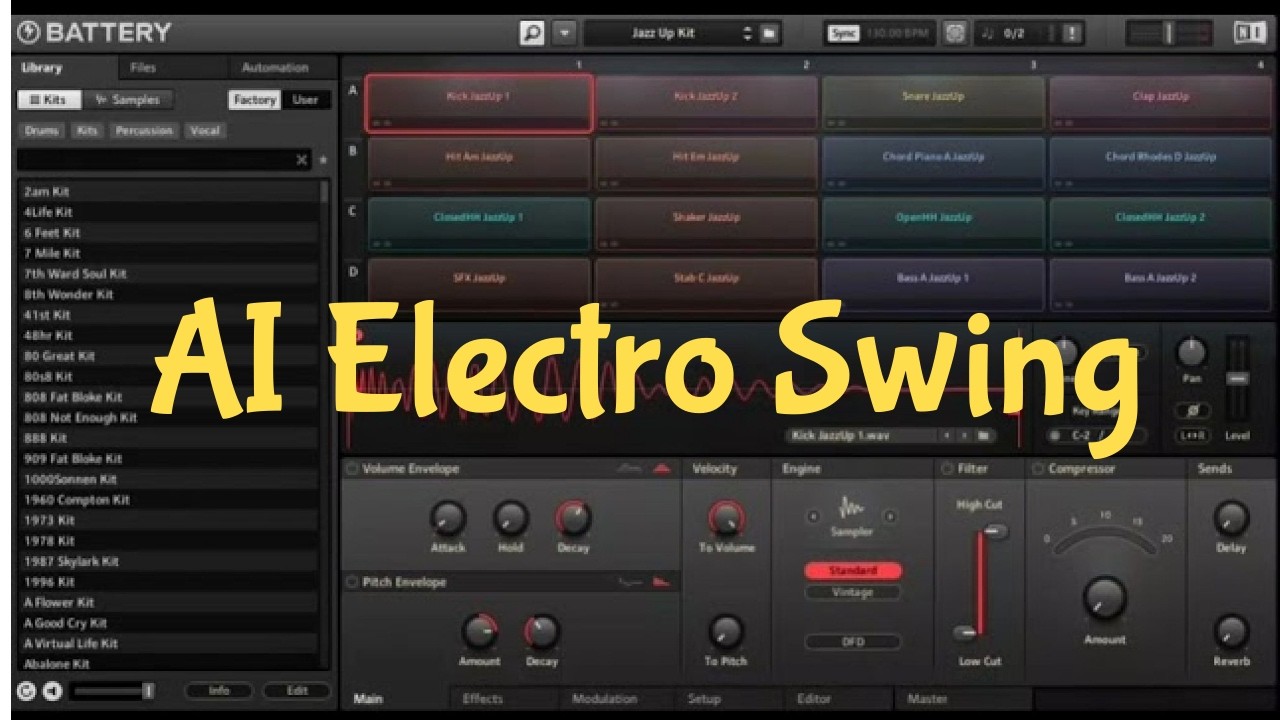Image resolution: width=1280 pixels, height=720 pixels.
Task: Select 2am Kit in the list
Action: pyautogui.click(x=168, y=191)
